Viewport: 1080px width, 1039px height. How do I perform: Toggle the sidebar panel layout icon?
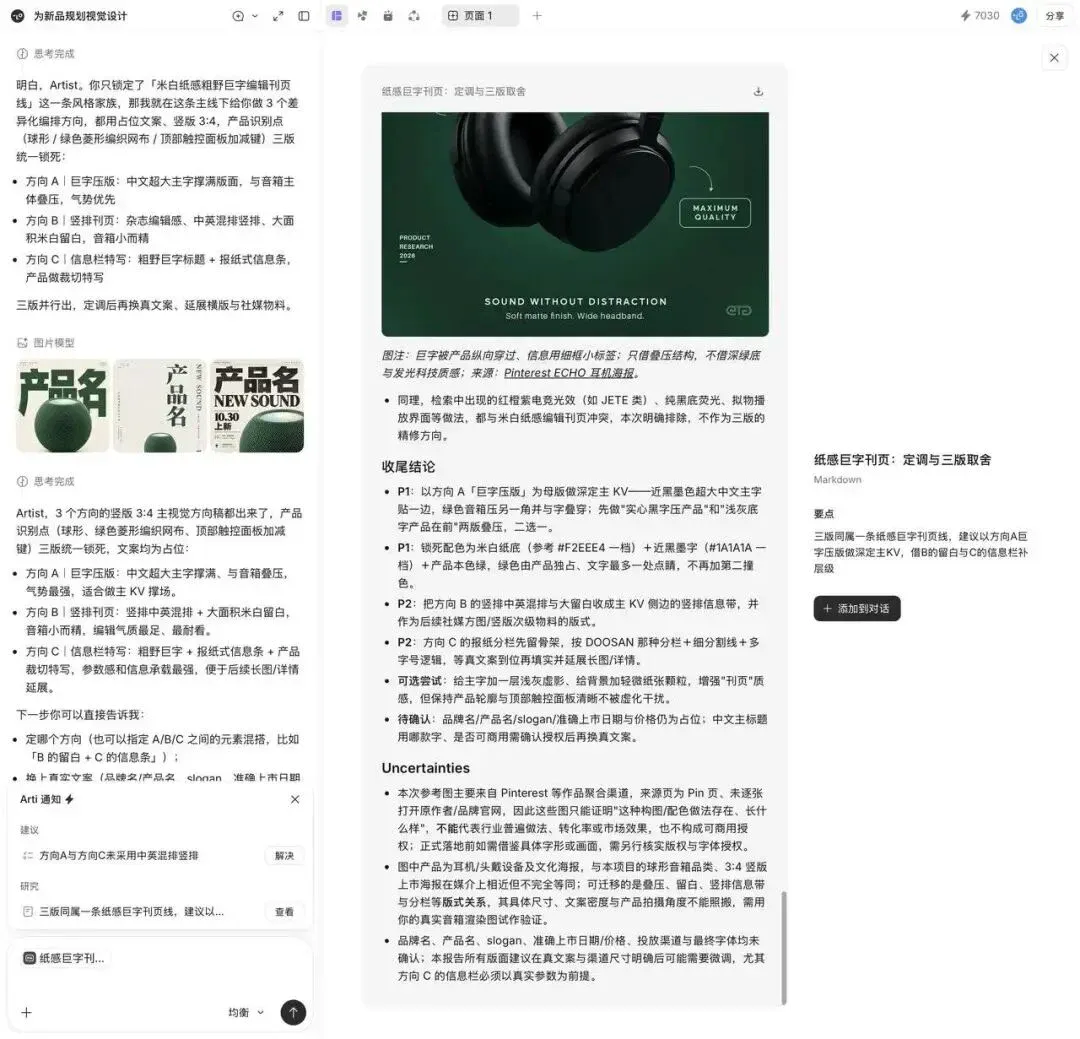[304, 16]
